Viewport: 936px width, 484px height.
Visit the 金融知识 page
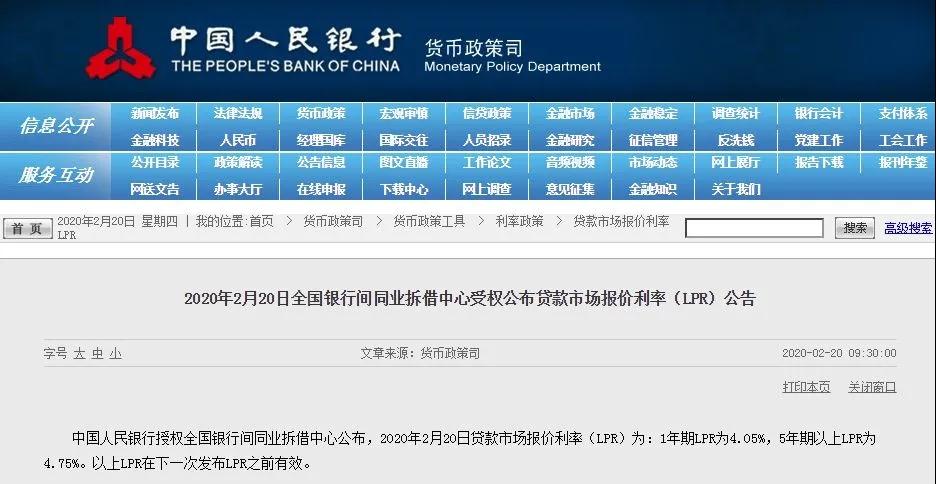coord(653,190)
